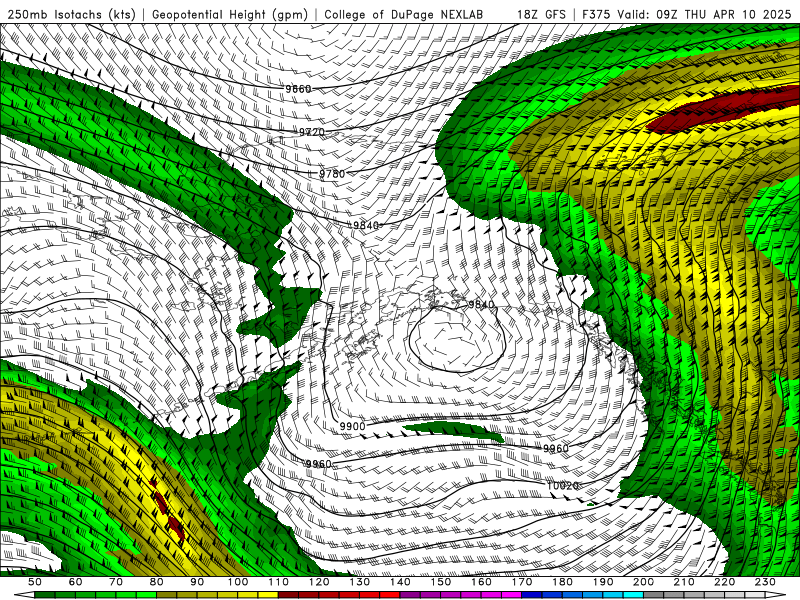Click the 160 value on the color scale
The image size is (800, 600).
point(481,582)
